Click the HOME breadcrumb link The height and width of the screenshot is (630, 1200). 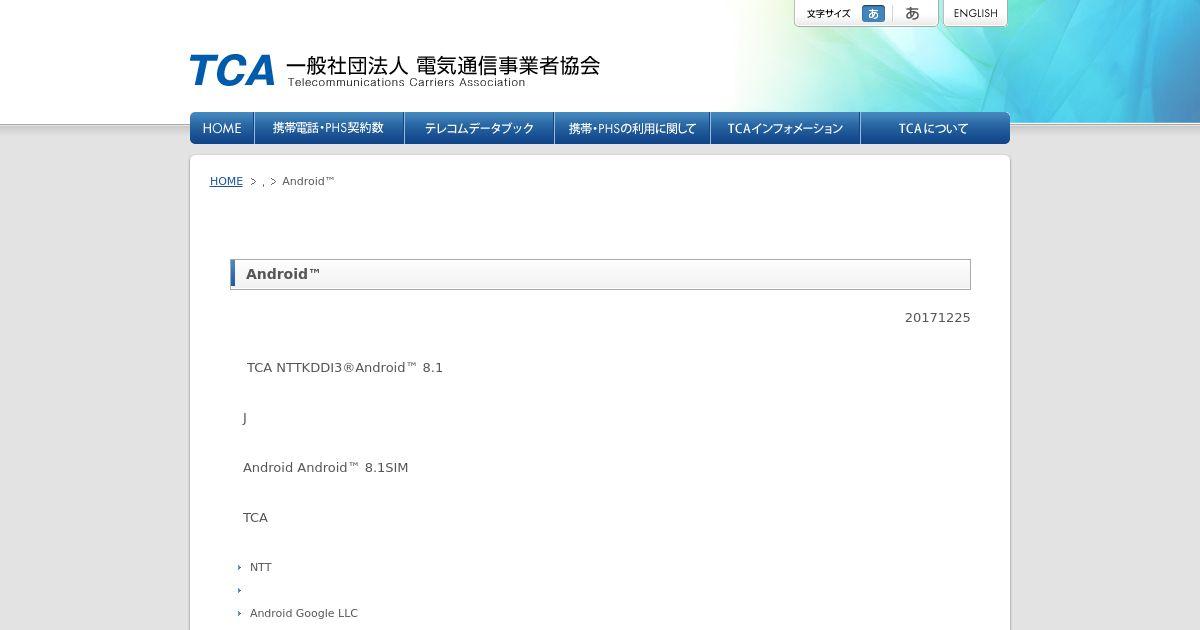click(x=226, y=181)
